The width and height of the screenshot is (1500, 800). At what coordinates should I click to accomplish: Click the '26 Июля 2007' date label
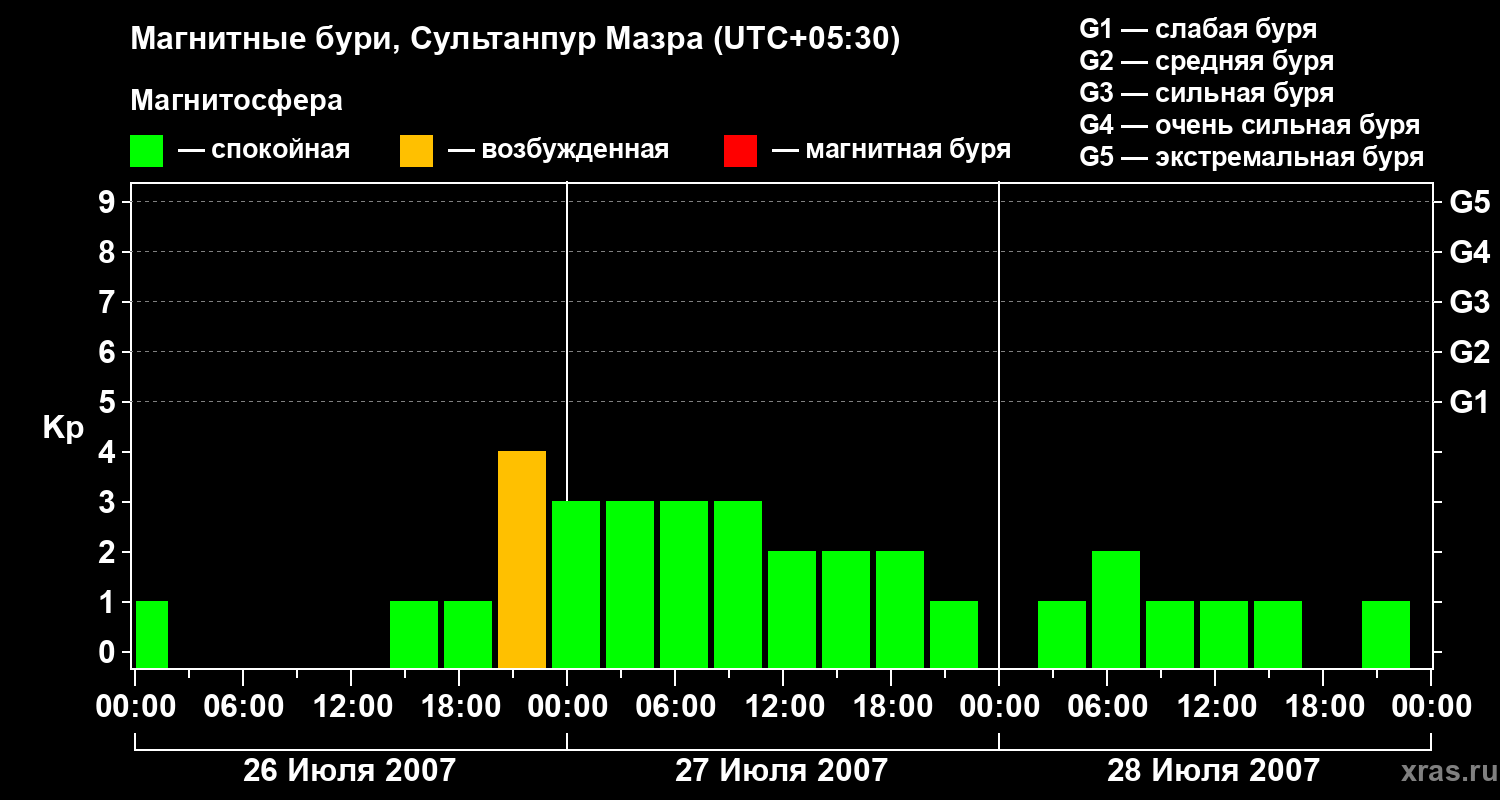tap(350, 771)
